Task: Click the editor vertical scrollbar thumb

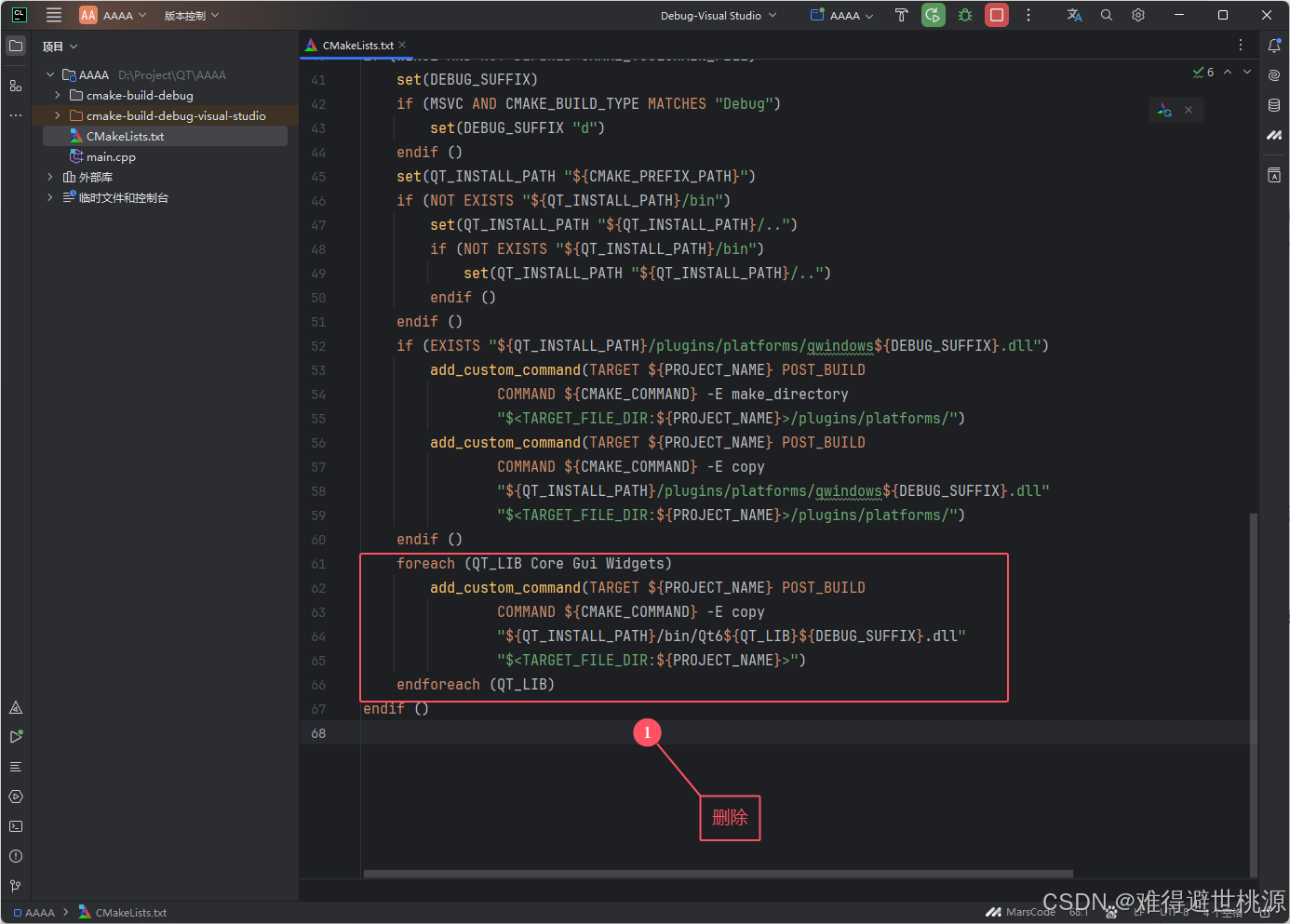Action: 1254,695
